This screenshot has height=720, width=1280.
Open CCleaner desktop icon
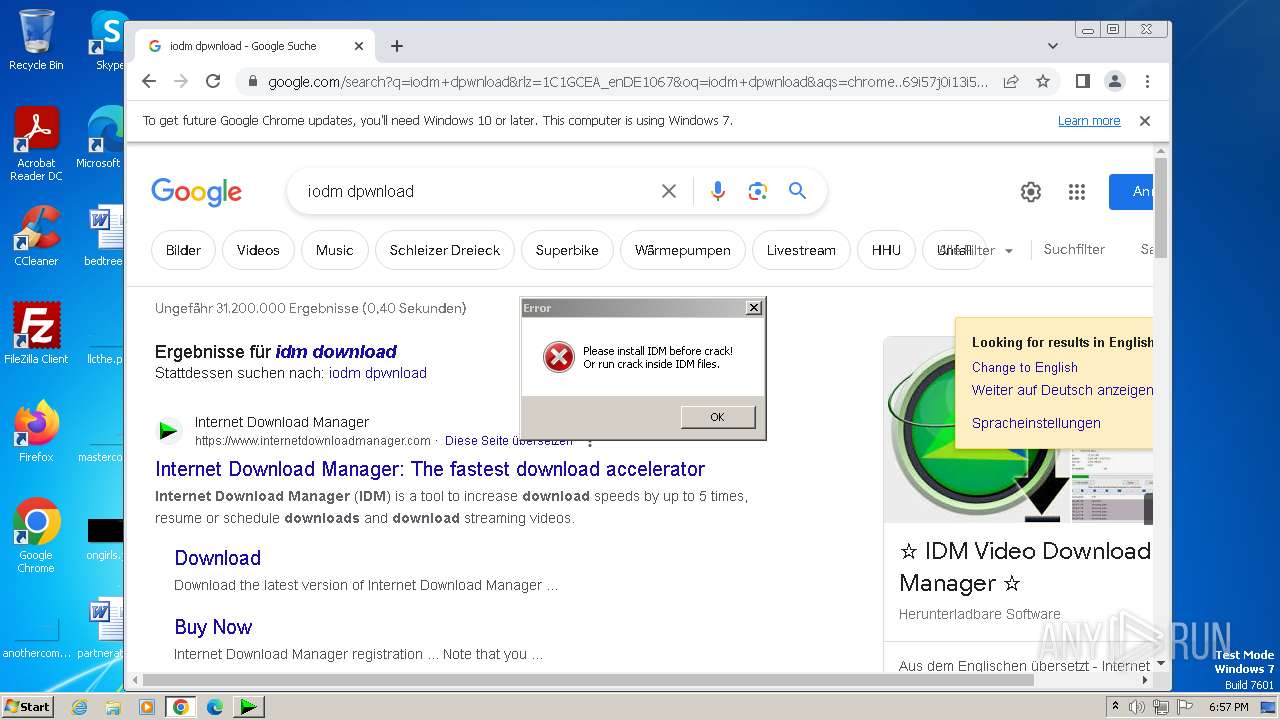click(x=36, y=236)
